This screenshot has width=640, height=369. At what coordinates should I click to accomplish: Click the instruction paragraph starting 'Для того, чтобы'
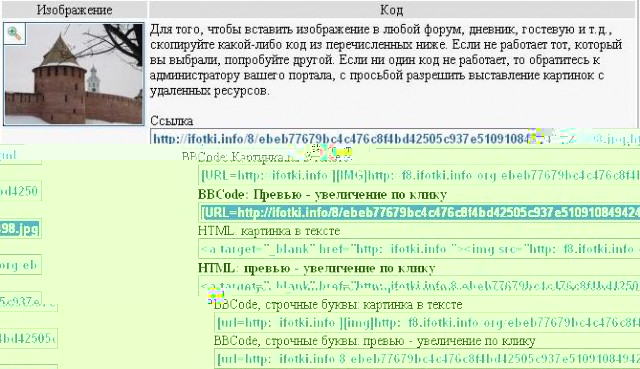[386, 60]
